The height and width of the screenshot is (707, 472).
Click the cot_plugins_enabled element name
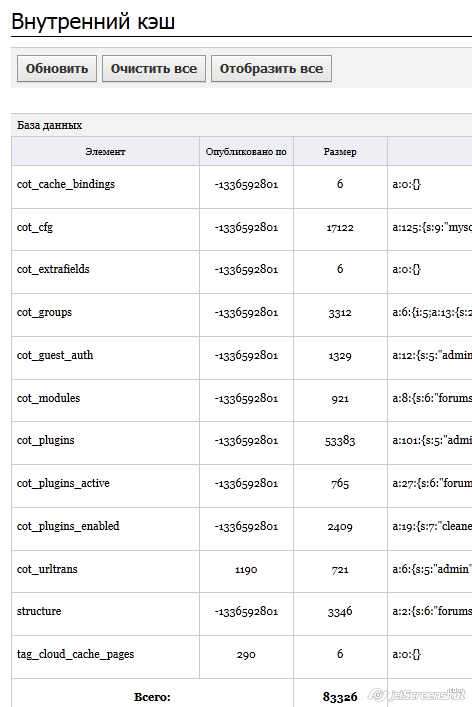click(68, 526)
